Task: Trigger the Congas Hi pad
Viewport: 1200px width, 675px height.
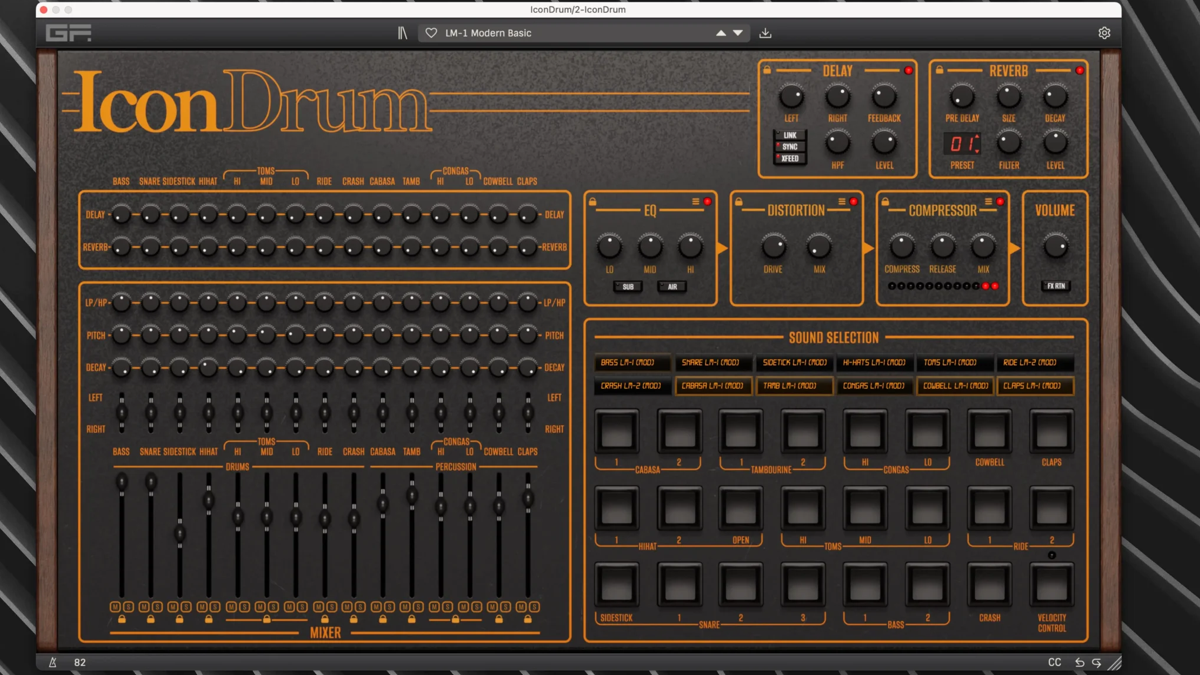Action: (x=866, y=431)
